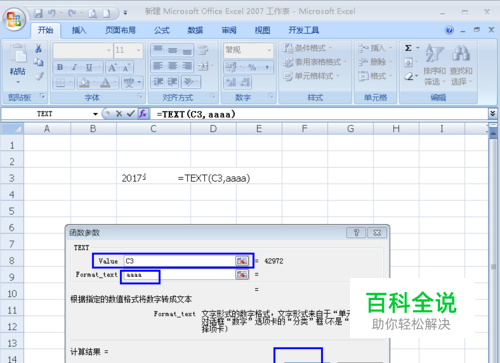Collapse dialog via Value range selector

[242, 261]
